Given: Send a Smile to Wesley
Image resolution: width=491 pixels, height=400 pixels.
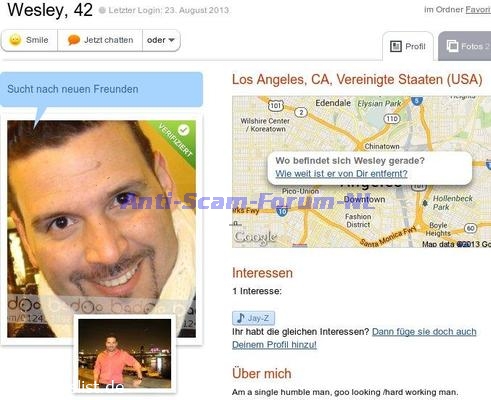Looking at the screenshot, I should pyautogui.click(x=30, y=40).
